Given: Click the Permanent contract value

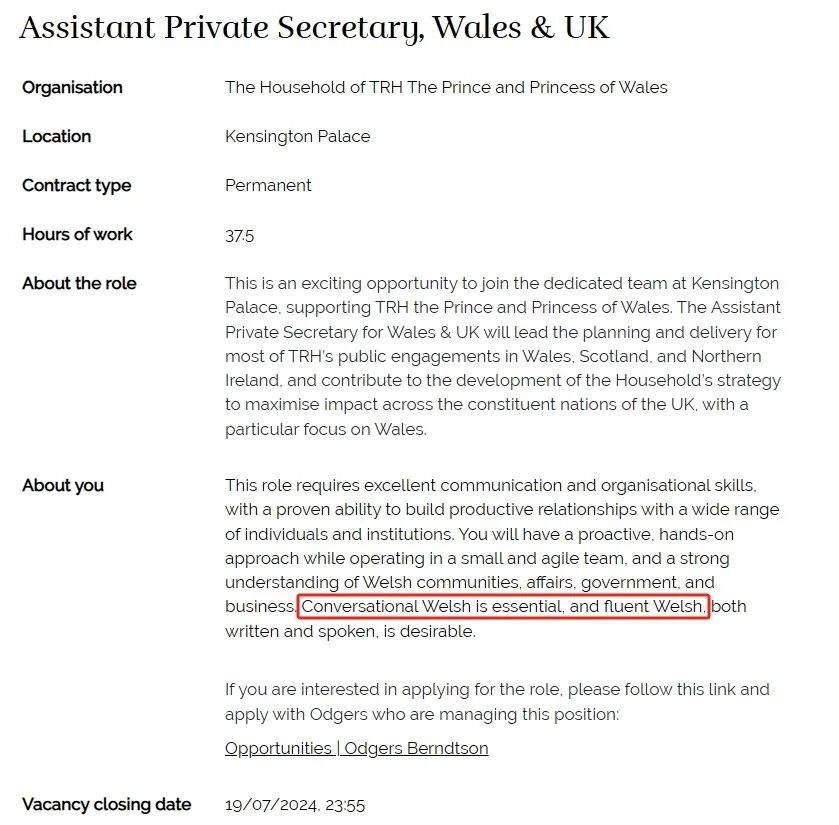Looking at the screenshot, I should tap(268, 186).
